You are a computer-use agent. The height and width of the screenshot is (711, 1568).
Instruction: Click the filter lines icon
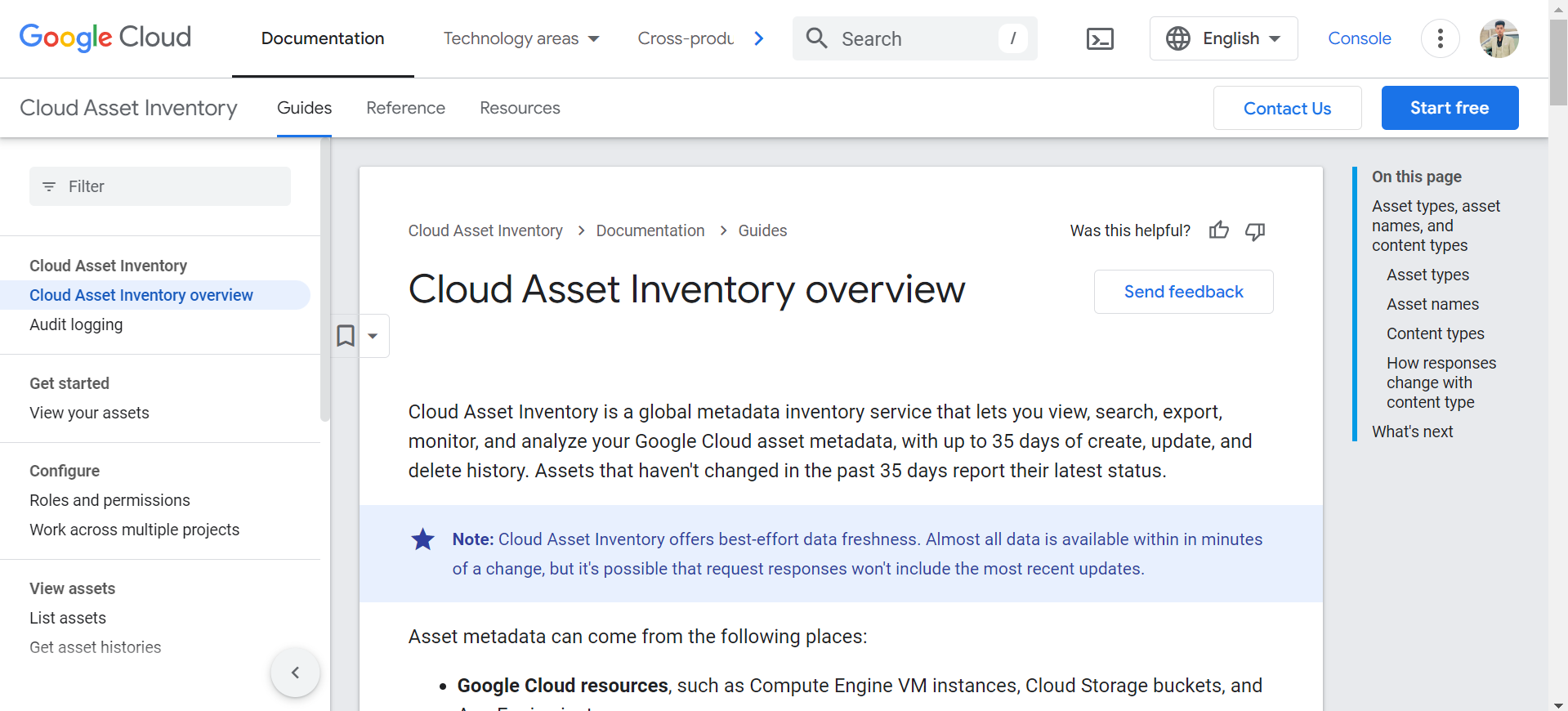(49, 186)
